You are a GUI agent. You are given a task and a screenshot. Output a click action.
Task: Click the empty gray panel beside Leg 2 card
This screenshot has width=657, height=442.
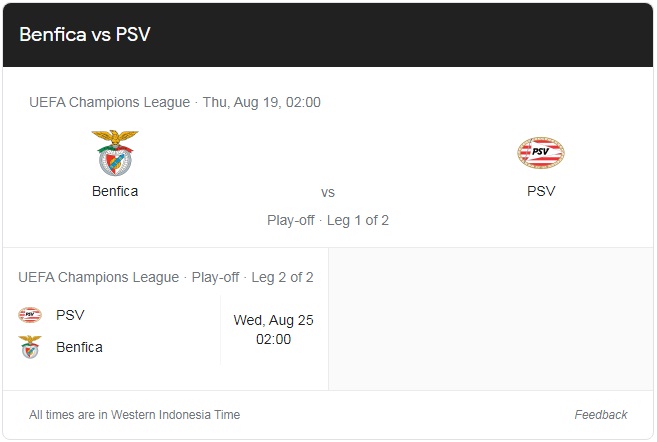point(491,319)
